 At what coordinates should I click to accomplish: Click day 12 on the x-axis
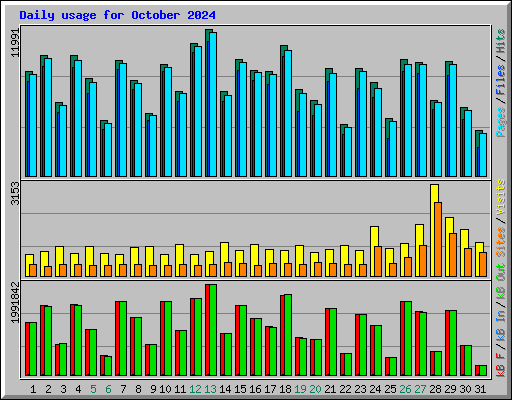(x=195, y=389)
